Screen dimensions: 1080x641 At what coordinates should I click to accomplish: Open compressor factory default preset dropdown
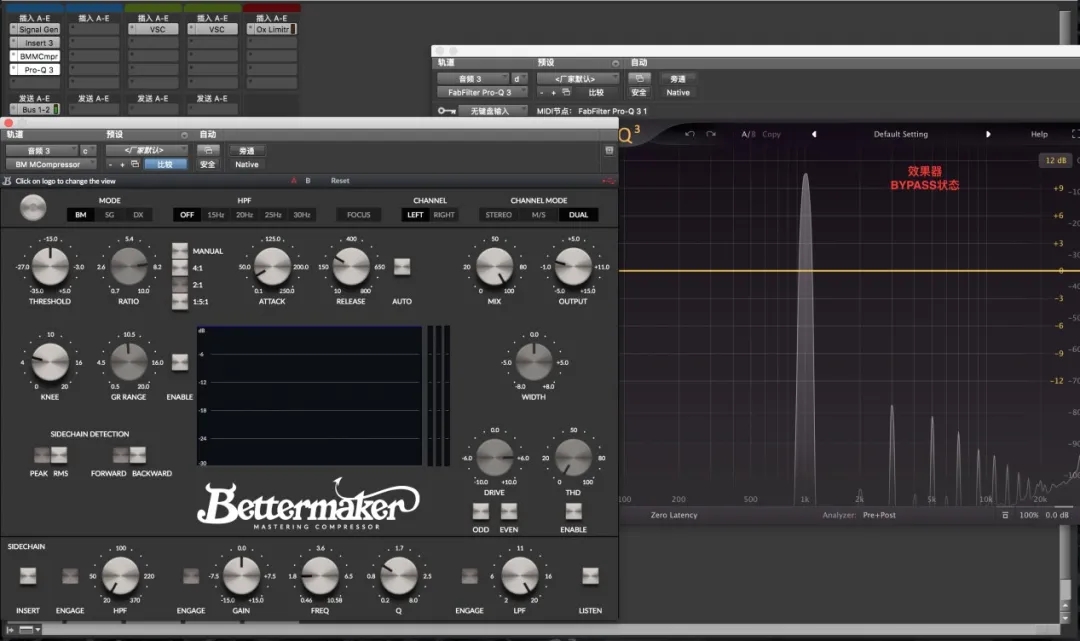[x=146, y=150]
